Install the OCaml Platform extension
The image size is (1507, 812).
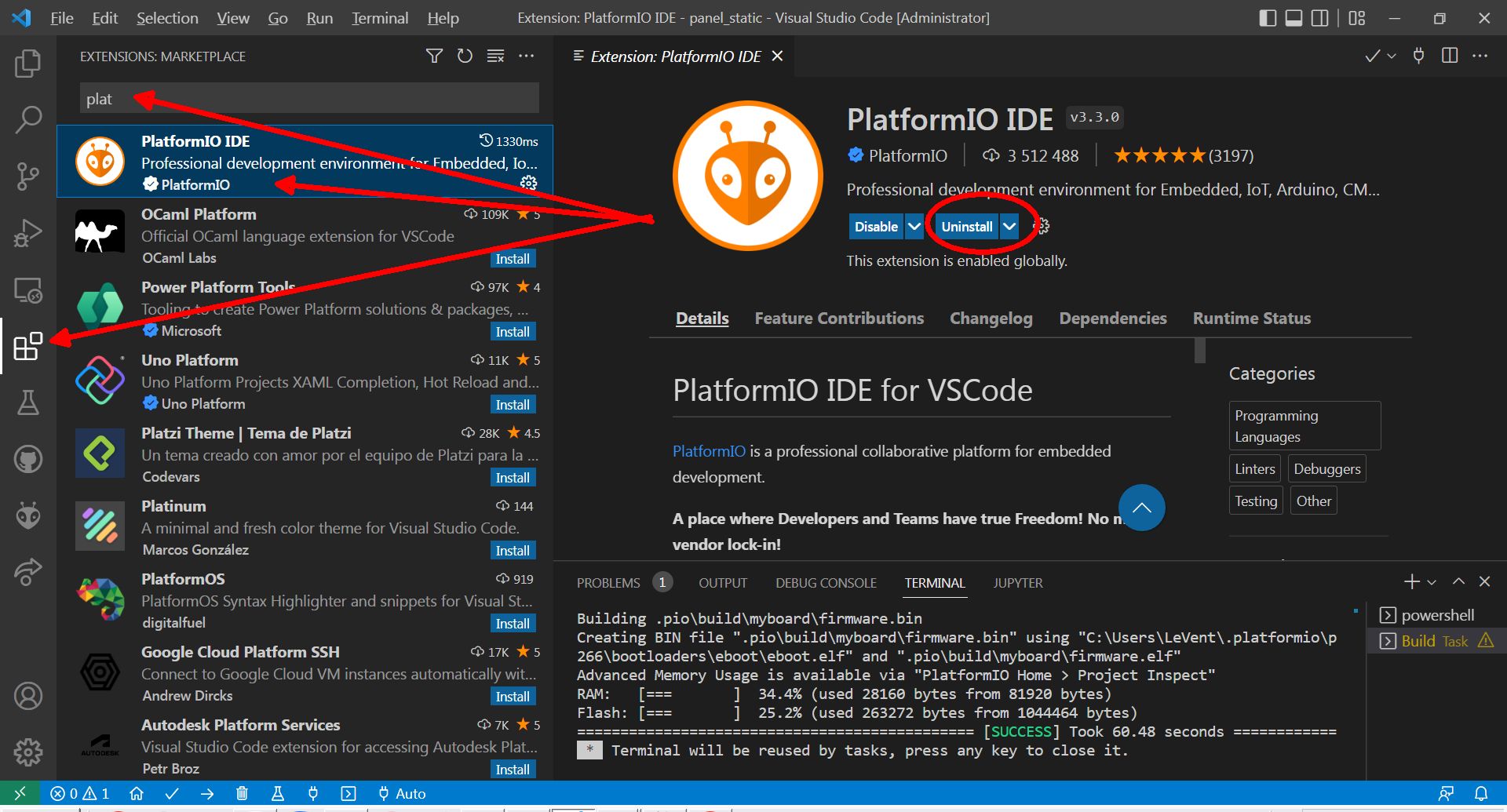point(513,259)
